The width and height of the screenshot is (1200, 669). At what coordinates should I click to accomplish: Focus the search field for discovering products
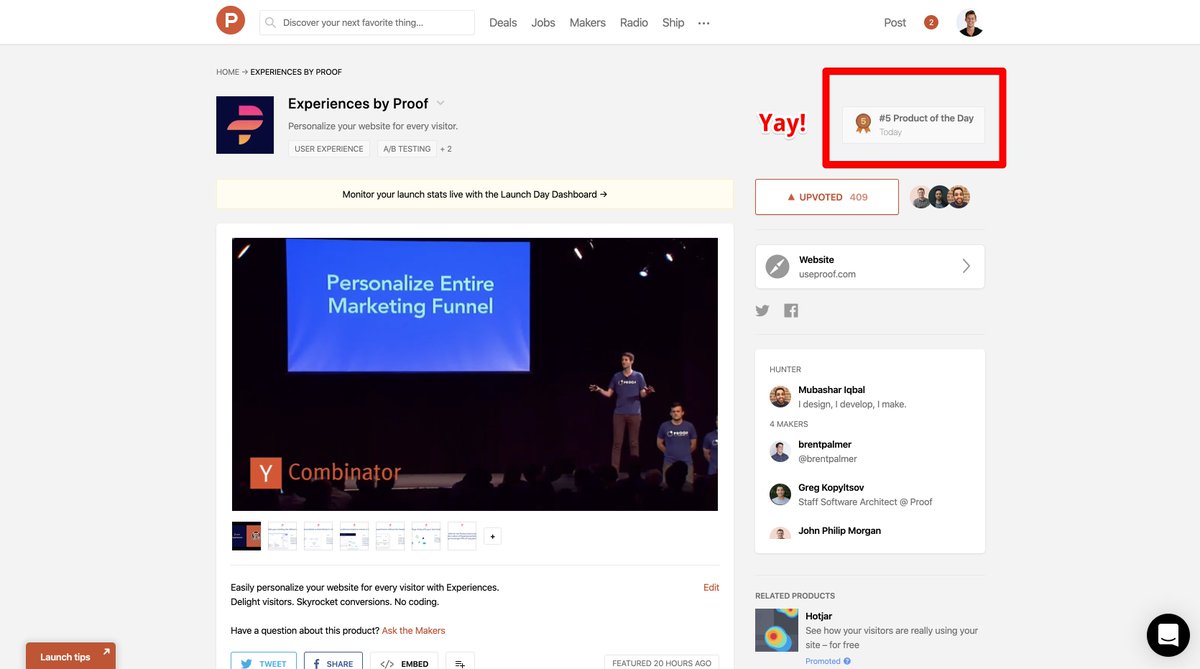coord(367,22)
